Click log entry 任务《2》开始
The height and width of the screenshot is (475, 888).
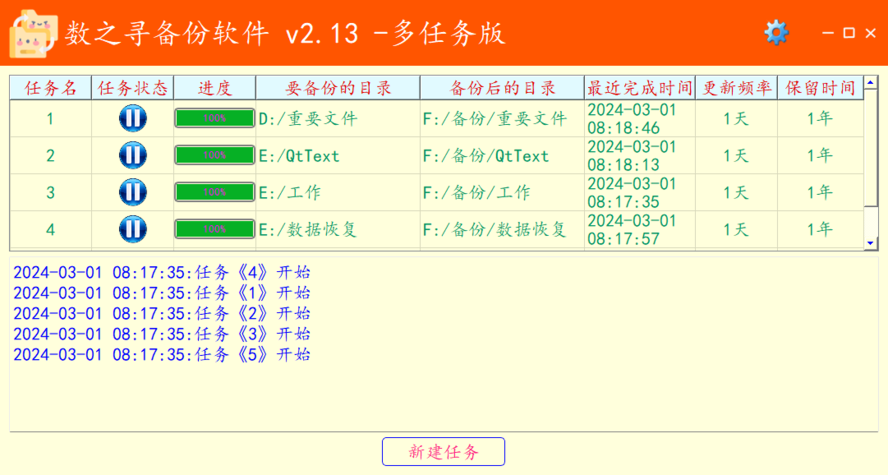(162, 314)
